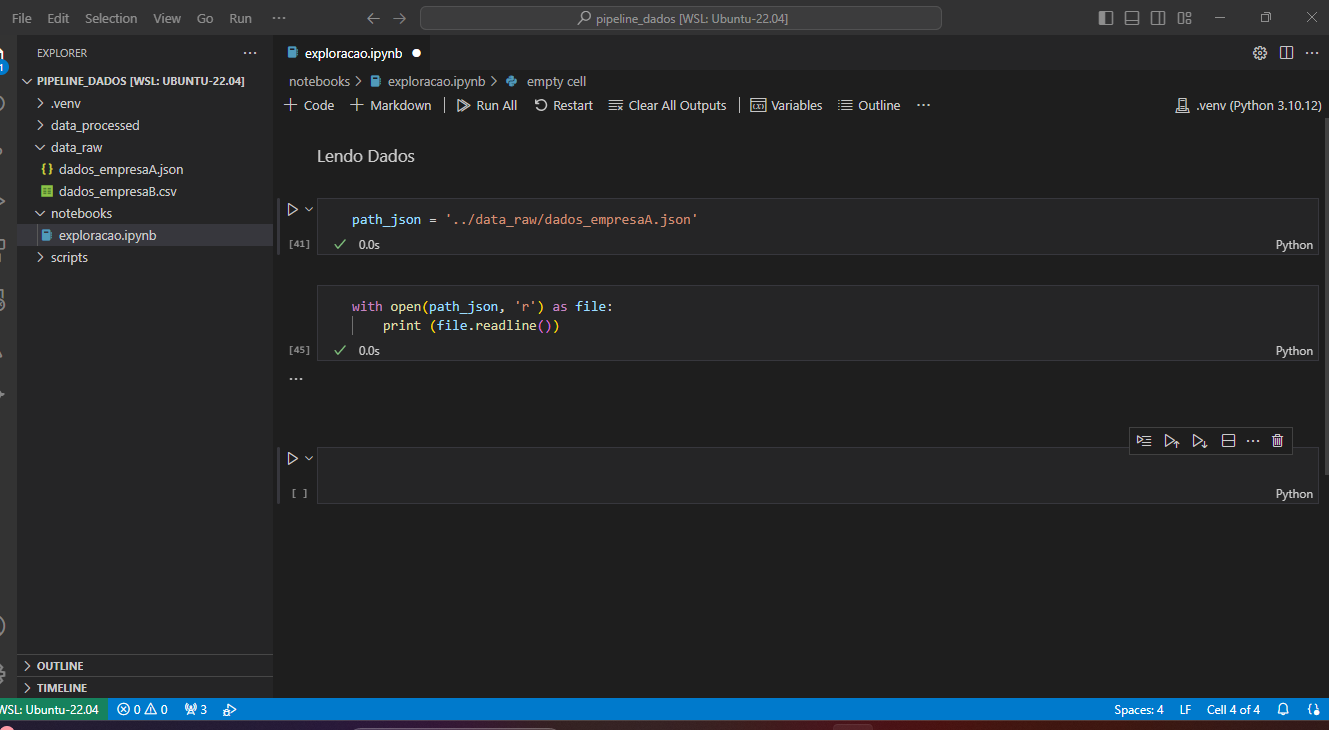Open notebook settings gear icon
This screenshot has height=730, width=1329.
coord(1260,53)
